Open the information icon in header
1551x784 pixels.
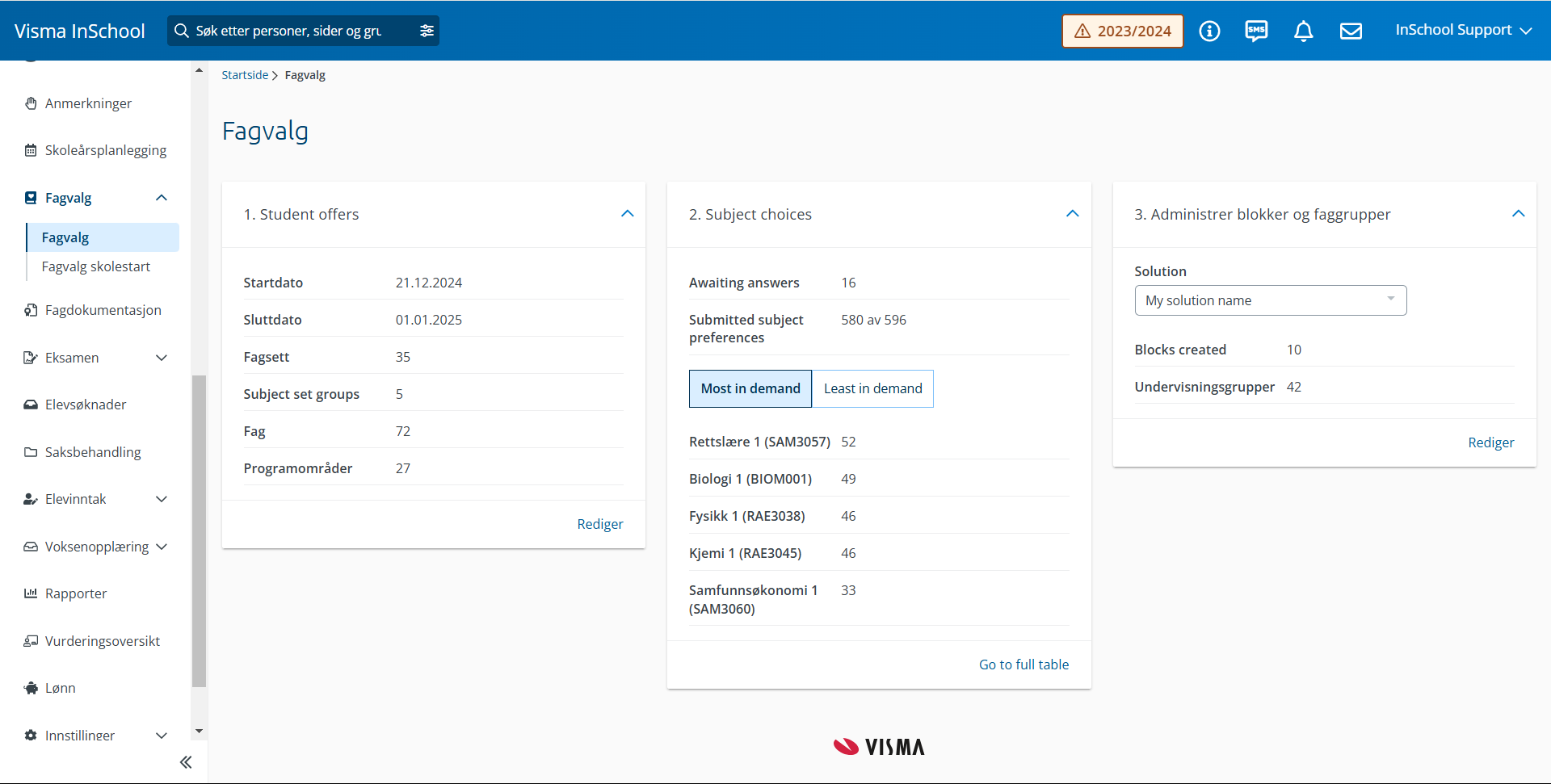click(1209, 31)
